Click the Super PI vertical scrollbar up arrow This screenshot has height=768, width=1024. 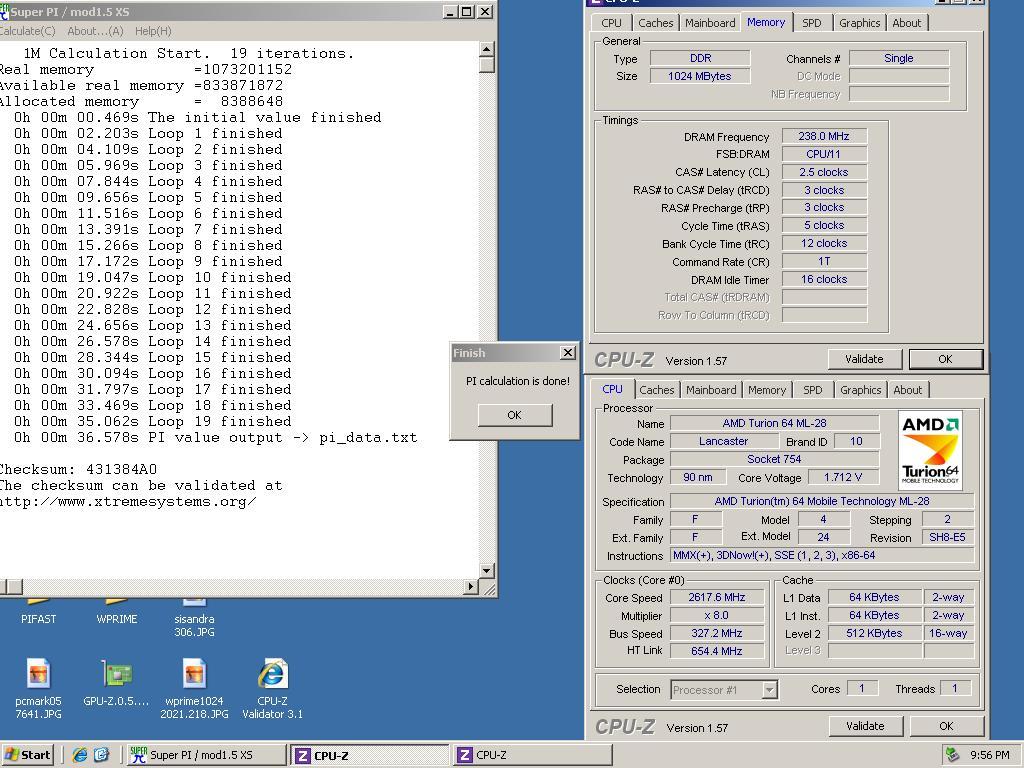[487, 50]
